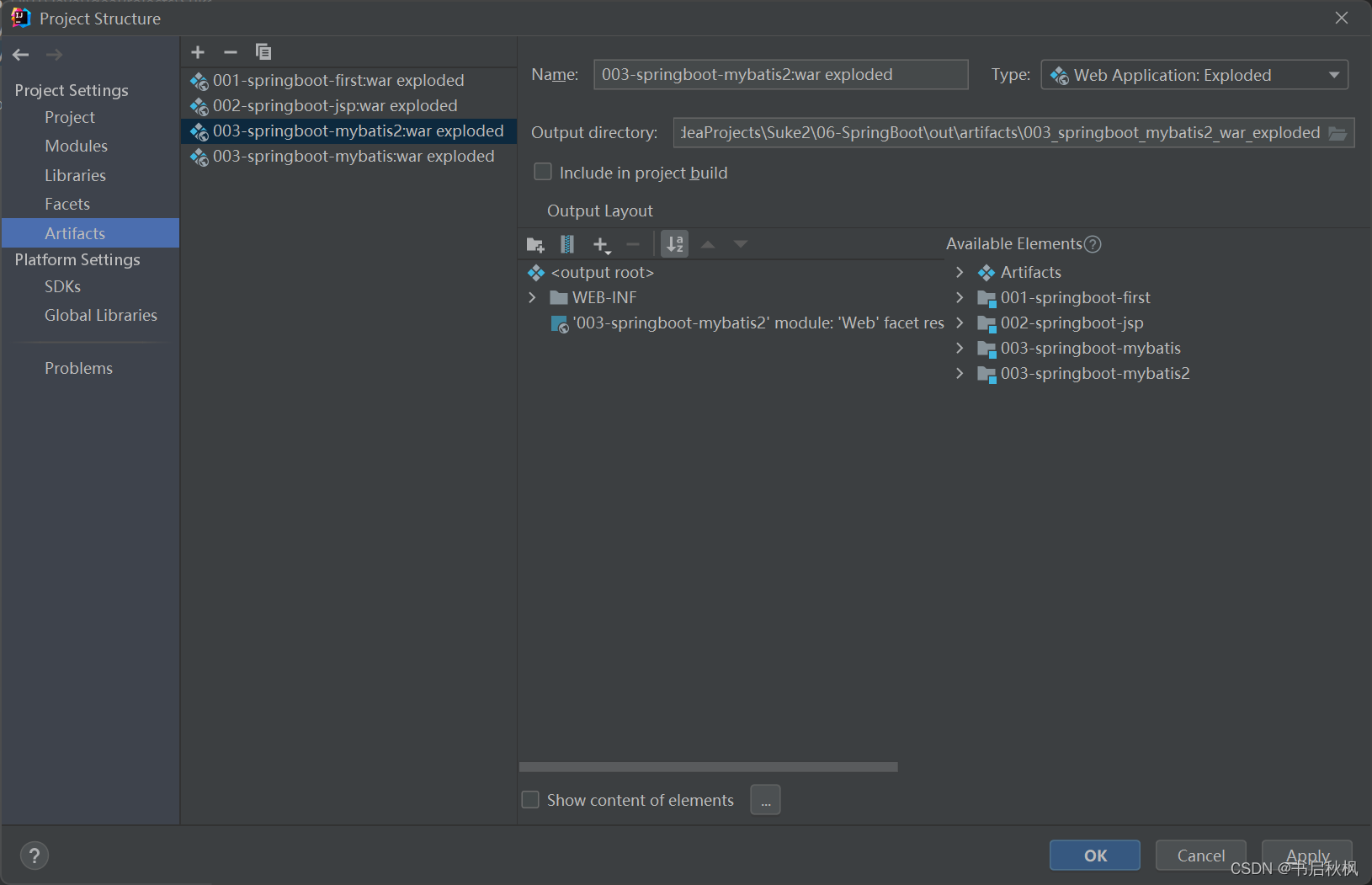The image size is (1372, 885).
Task: Expand the 001-springboot-first module node
Action: (x=960, y=297)
